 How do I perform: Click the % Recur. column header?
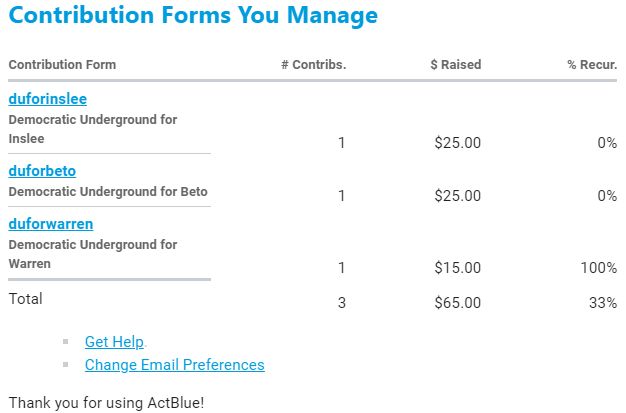coord(592,65)
